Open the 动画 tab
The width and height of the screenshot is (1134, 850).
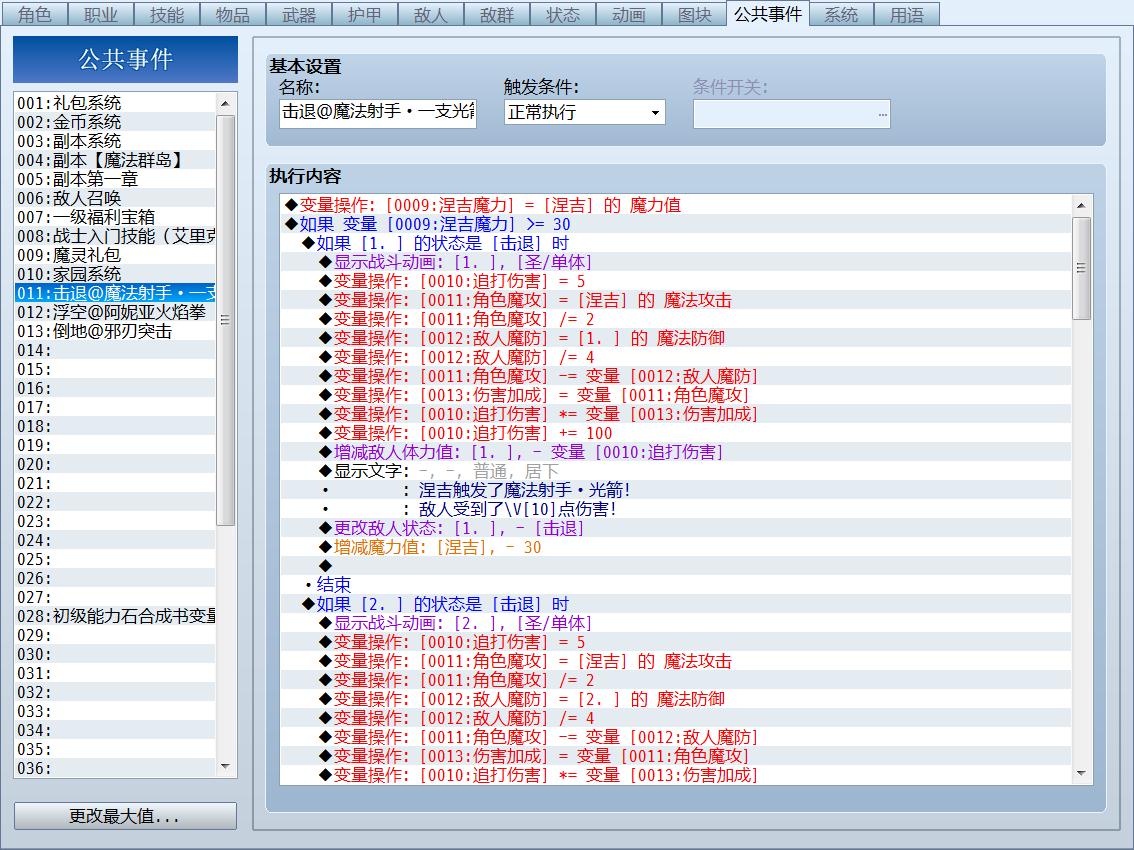click(x=628, y=14)
